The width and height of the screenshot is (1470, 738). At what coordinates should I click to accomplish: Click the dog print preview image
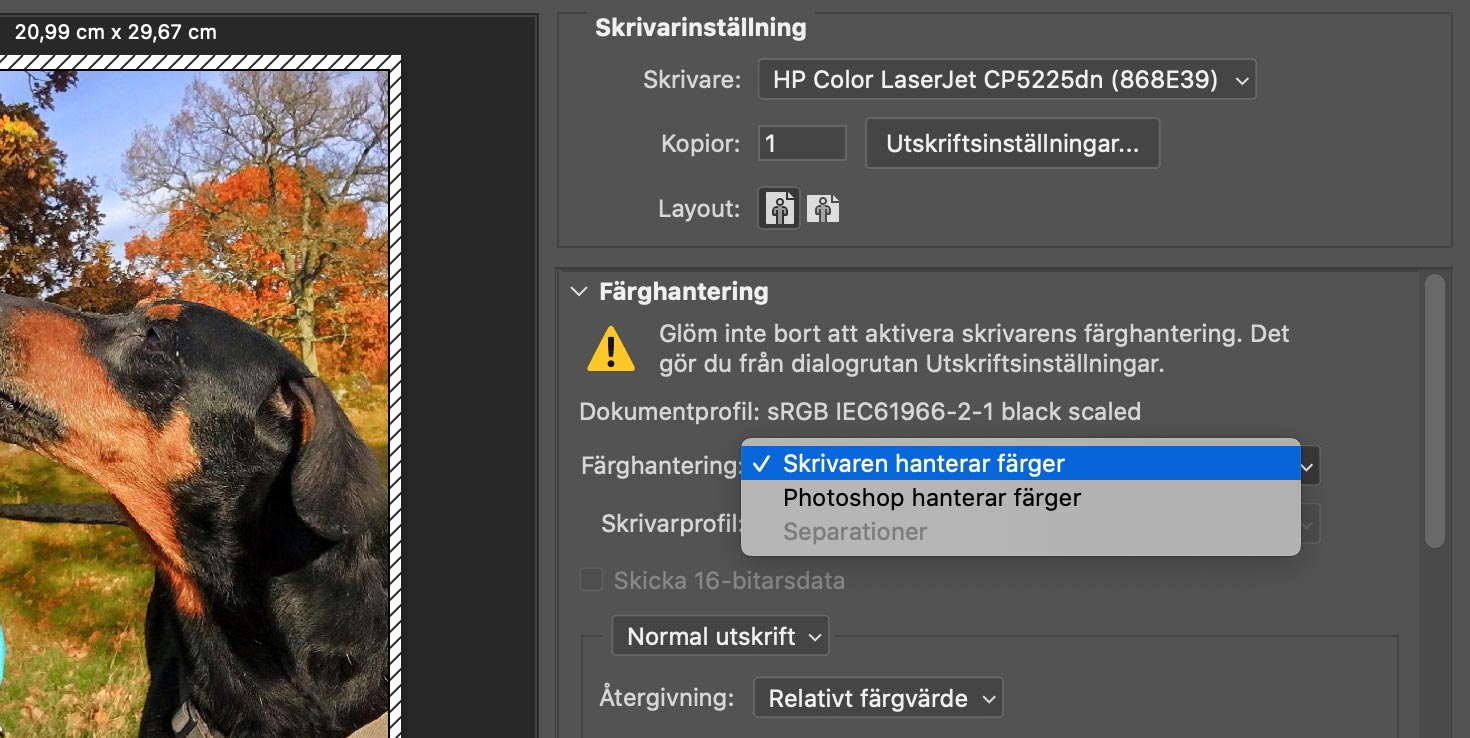(x=193, y=404)
